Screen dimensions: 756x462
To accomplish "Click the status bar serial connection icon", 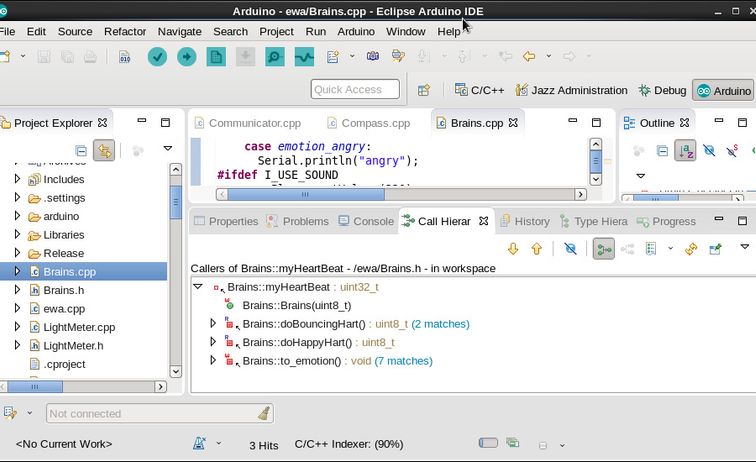I will pyautogui.click(x=10, y=413).
